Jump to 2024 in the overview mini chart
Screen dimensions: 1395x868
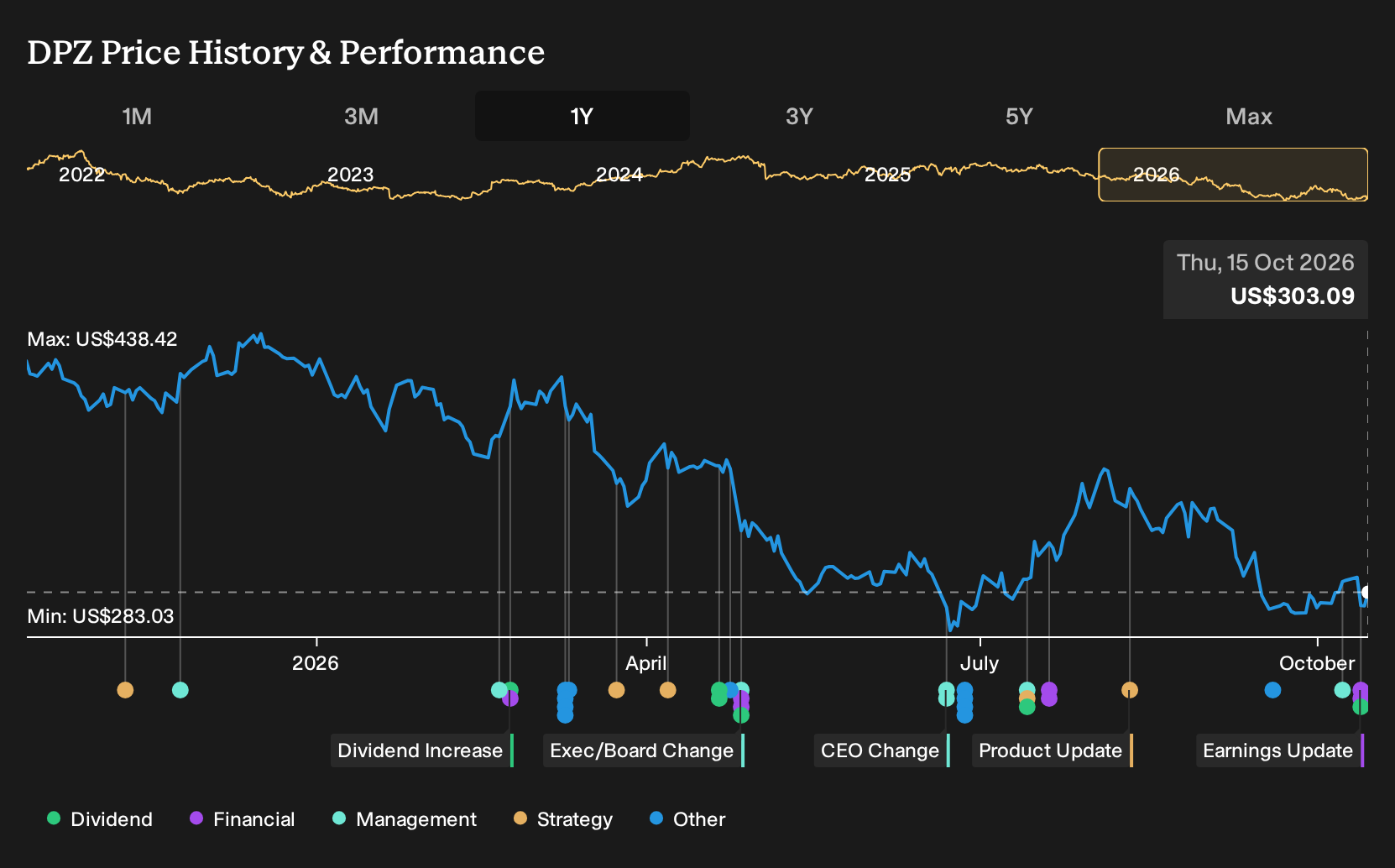pos(619,175)
